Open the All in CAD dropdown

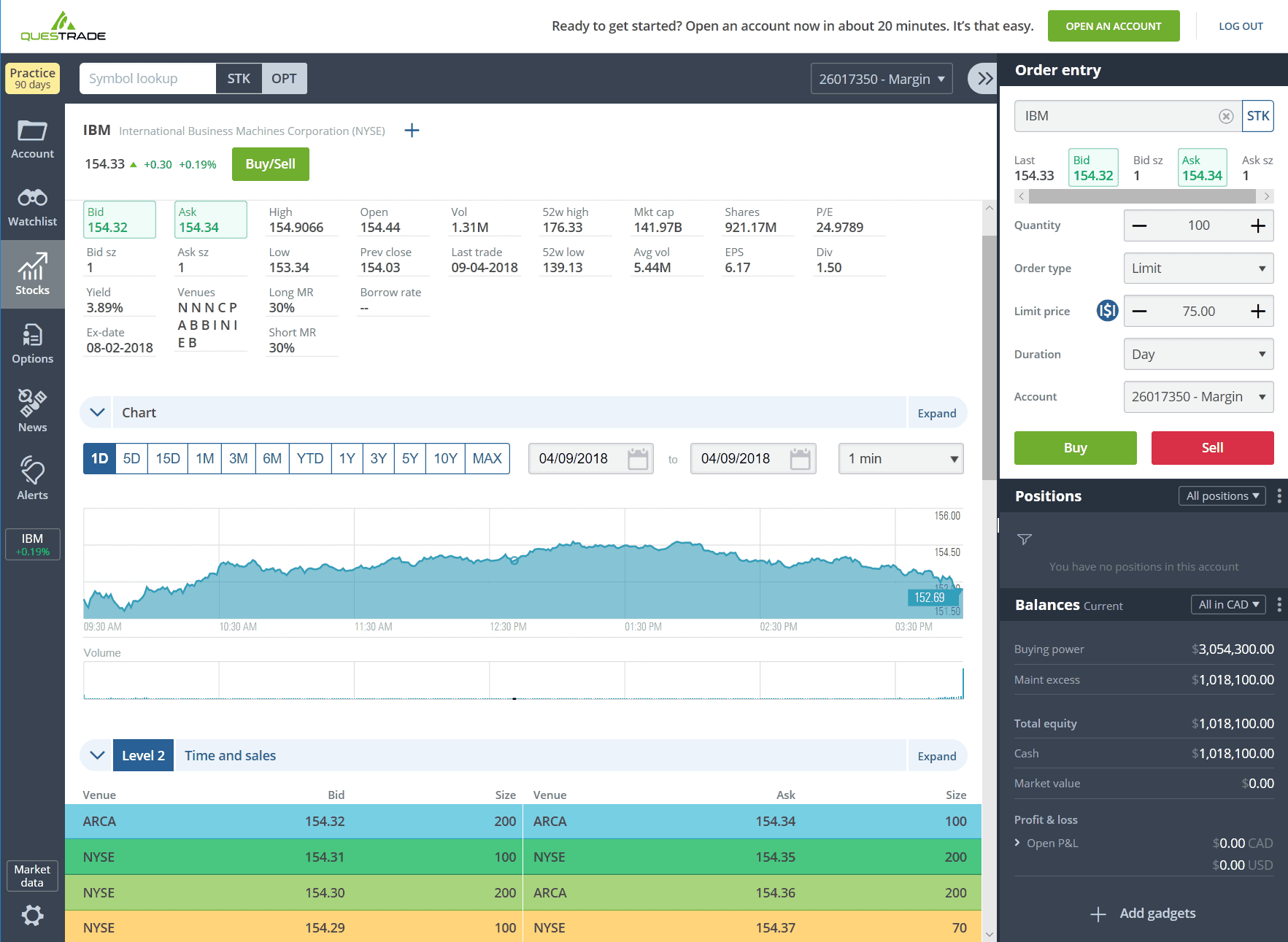(x=1229, y=605)
